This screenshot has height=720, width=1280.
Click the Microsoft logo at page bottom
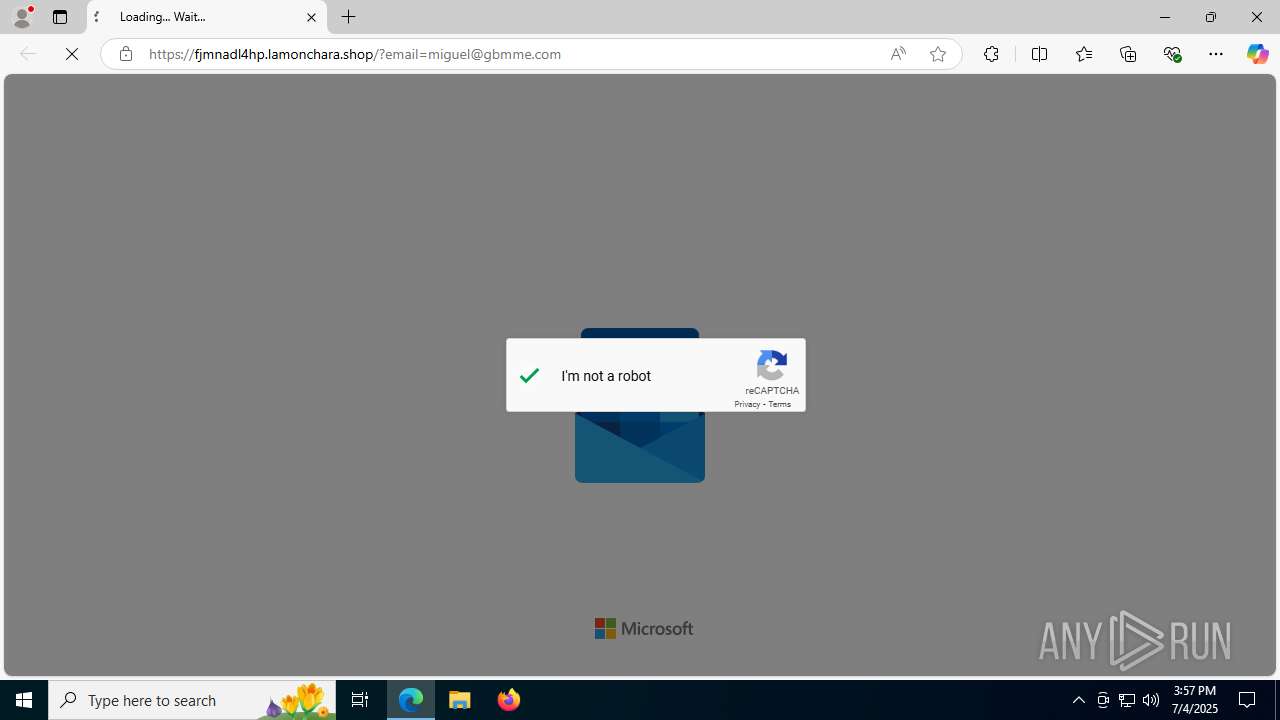click(644, 628)
